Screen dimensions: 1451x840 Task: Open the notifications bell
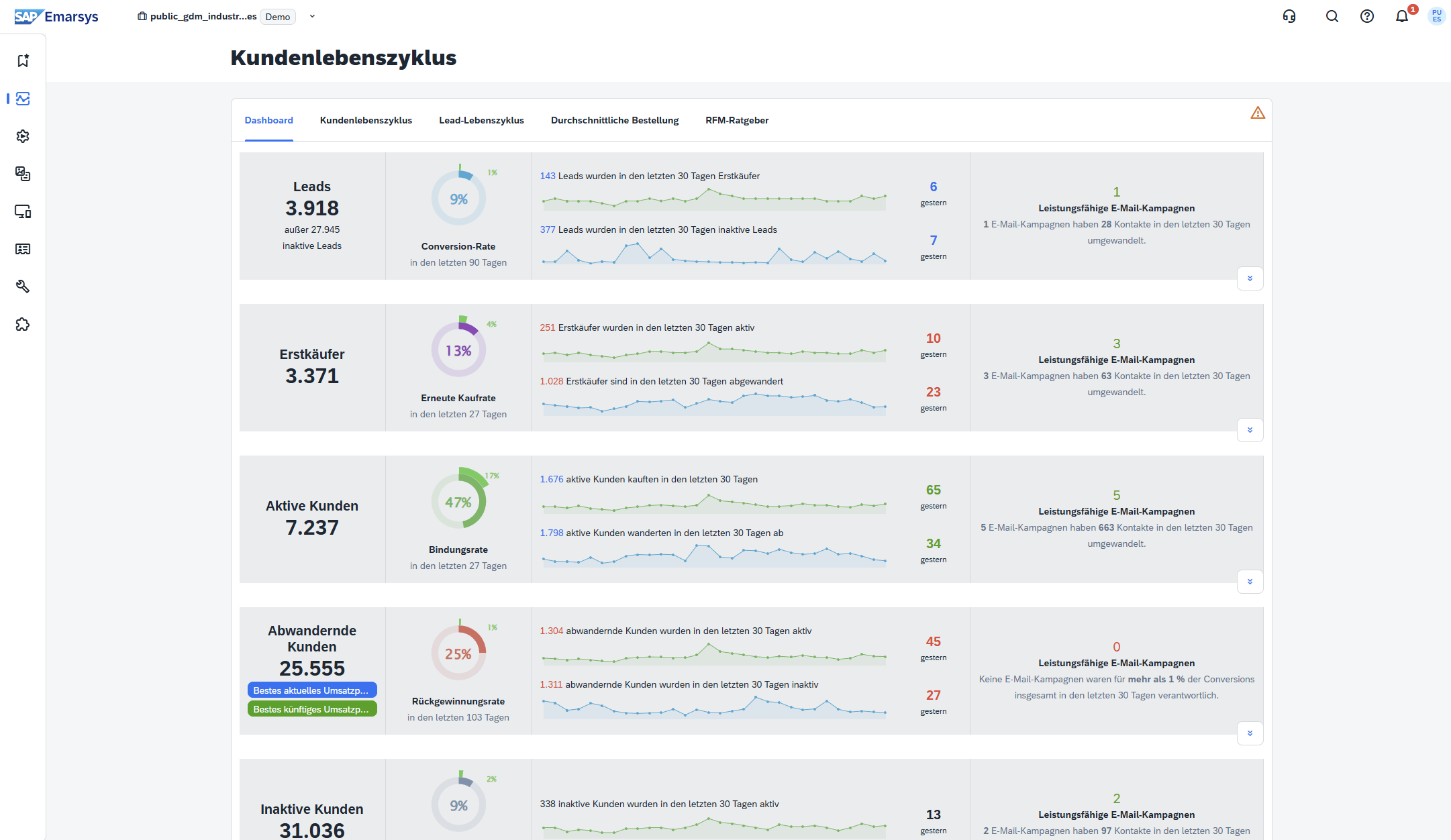click(x=1402, y=16)
